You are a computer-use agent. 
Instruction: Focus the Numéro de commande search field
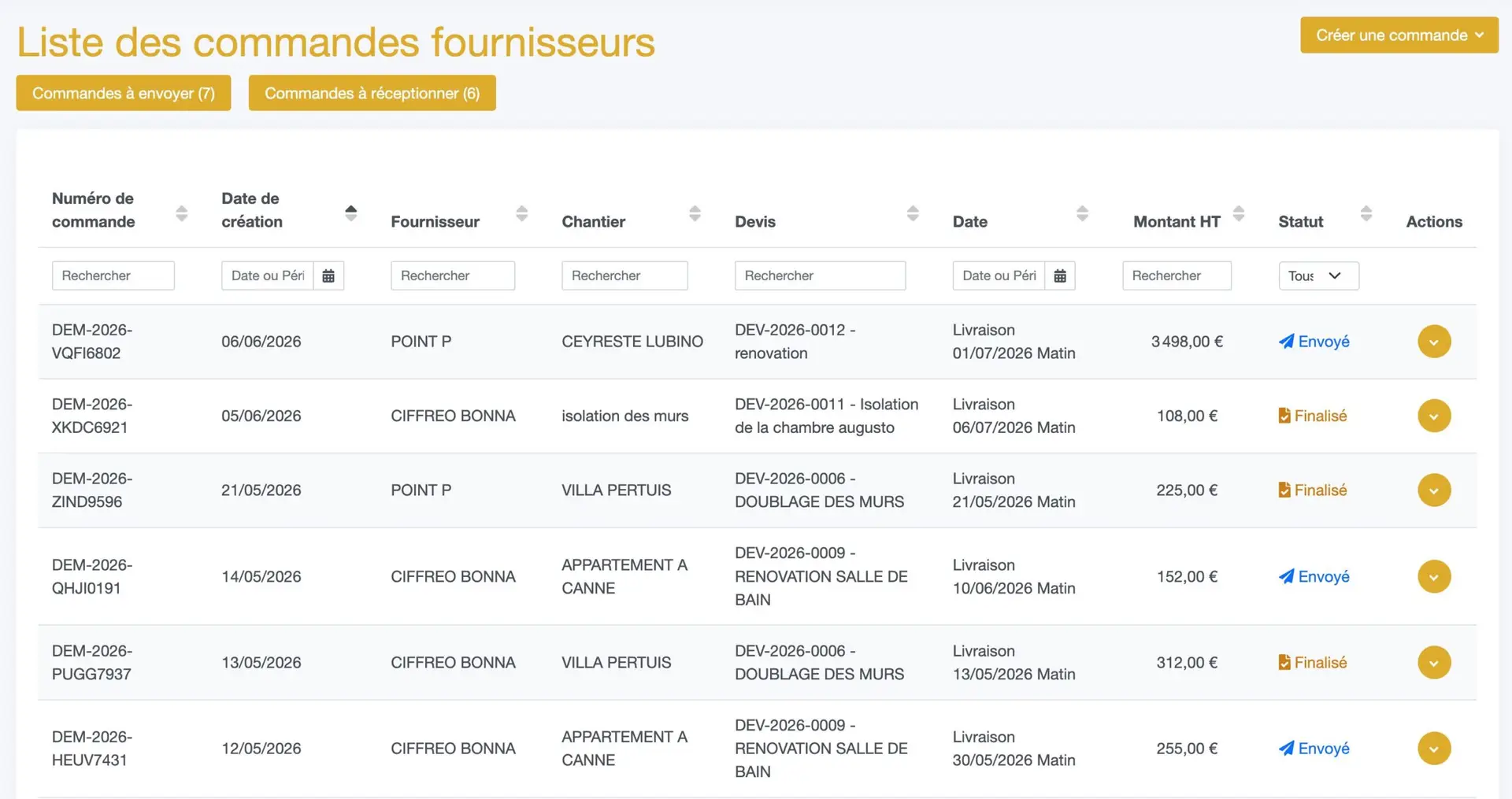pos(113,276)
